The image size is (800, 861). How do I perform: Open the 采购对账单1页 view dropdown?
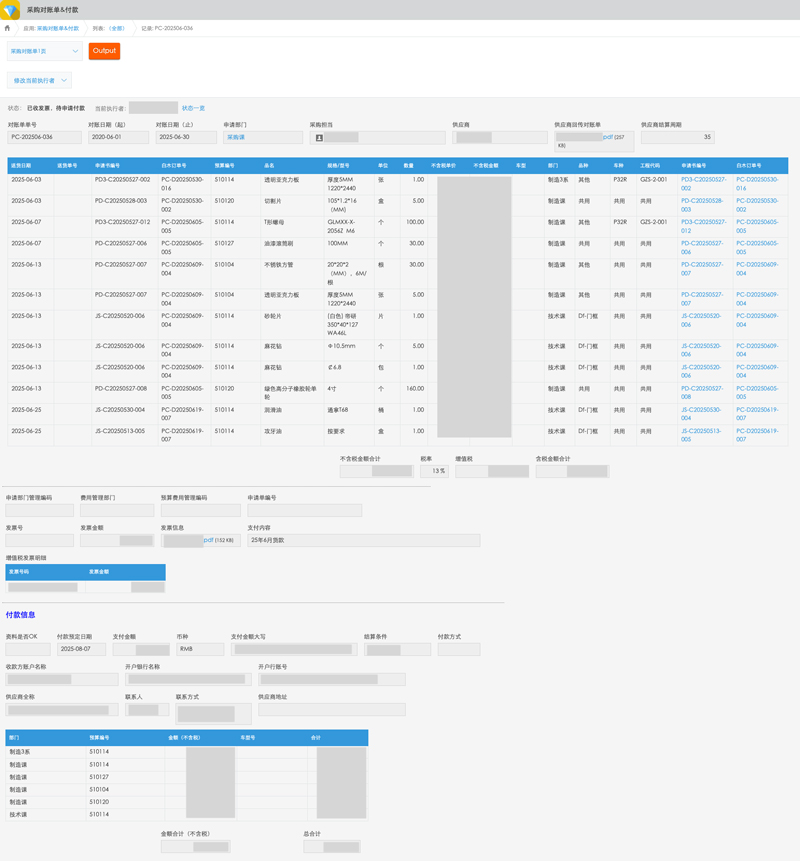coord(45,50)
